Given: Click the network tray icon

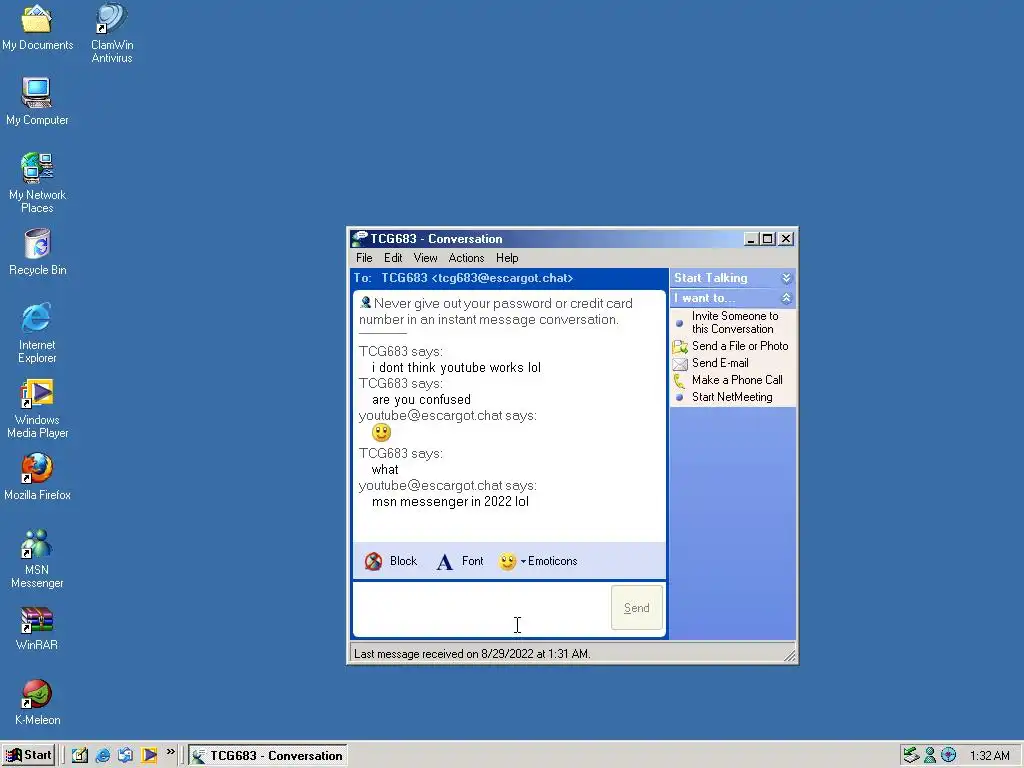Looking at the screenshot, I should tap(911, 756).
